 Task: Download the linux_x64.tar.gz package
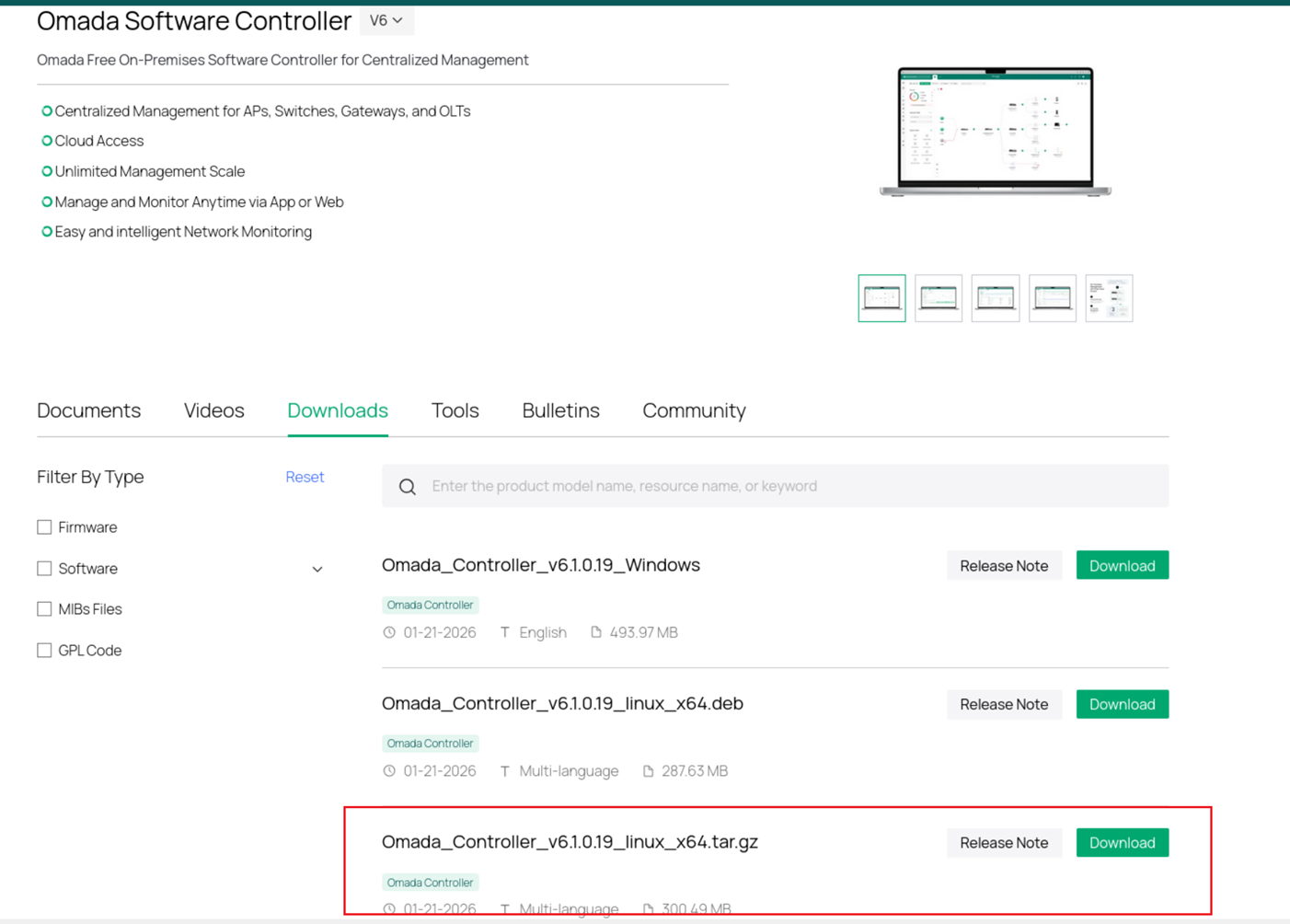(1122, 842)
